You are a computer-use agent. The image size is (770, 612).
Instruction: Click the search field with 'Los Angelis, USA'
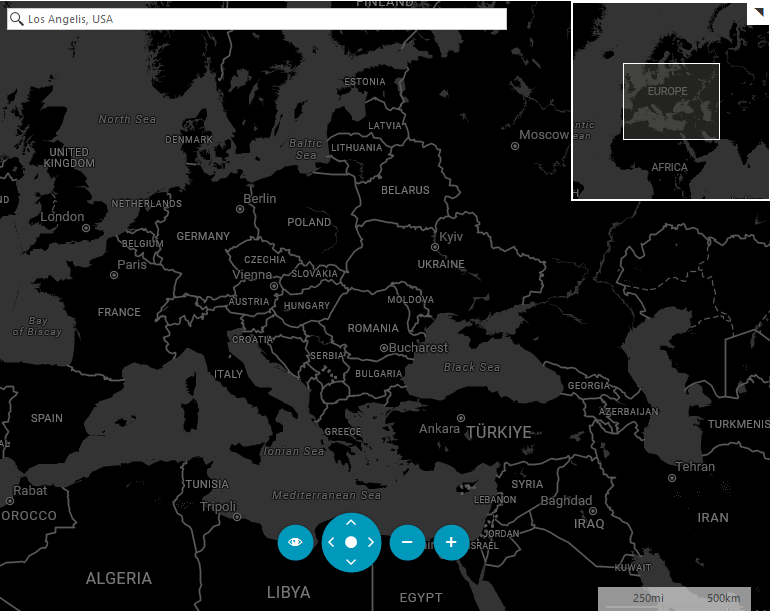pyautogui.click(x=257, y=19)
